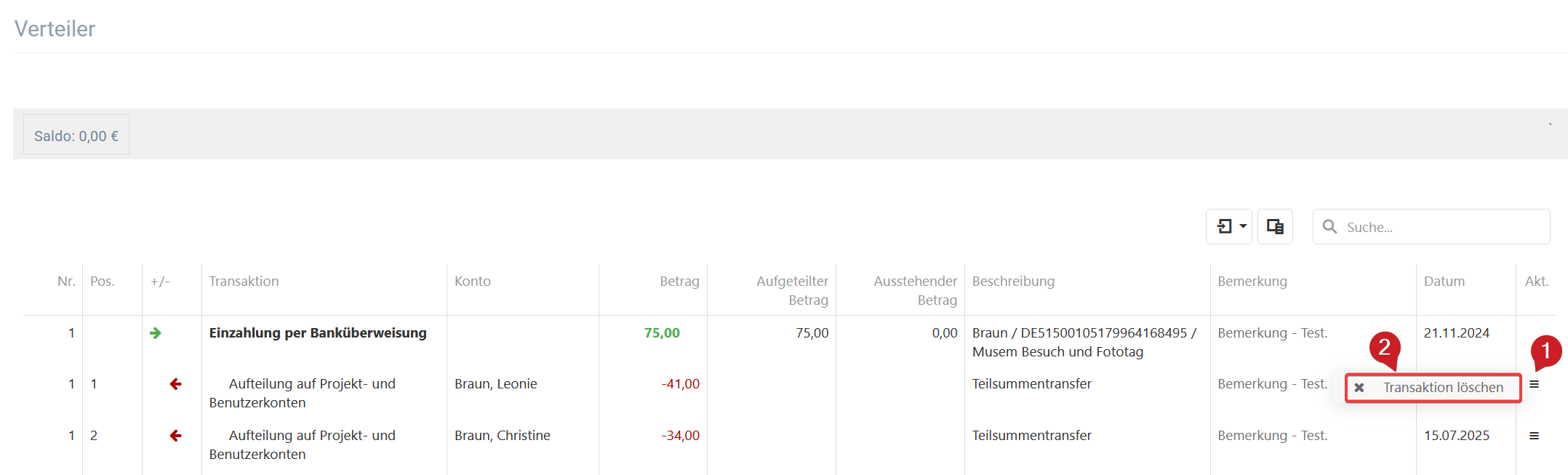Click red arrow in Braun, Leonie row

click(175, 384)
